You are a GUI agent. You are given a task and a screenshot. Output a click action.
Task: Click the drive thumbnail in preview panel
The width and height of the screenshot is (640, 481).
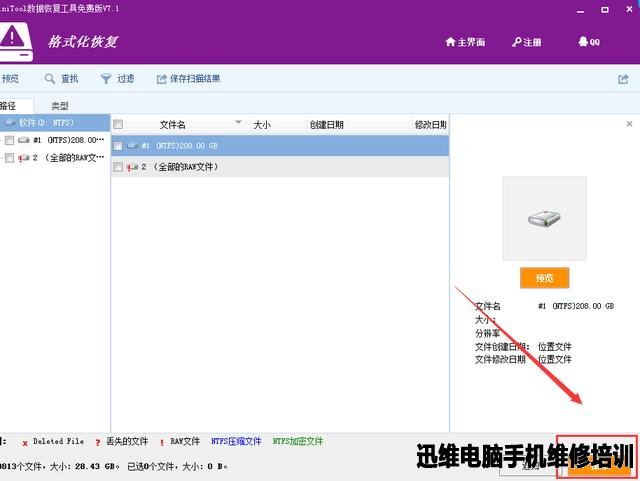pos(544,218)
